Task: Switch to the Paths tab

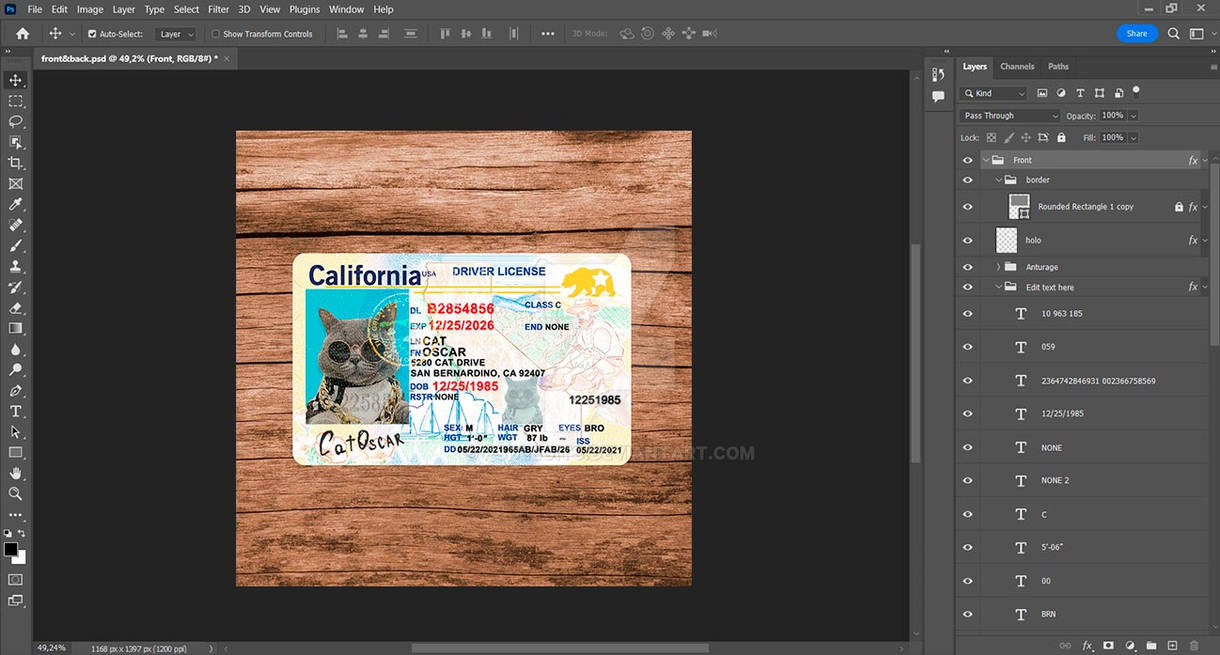Action: pos(1058,67)
